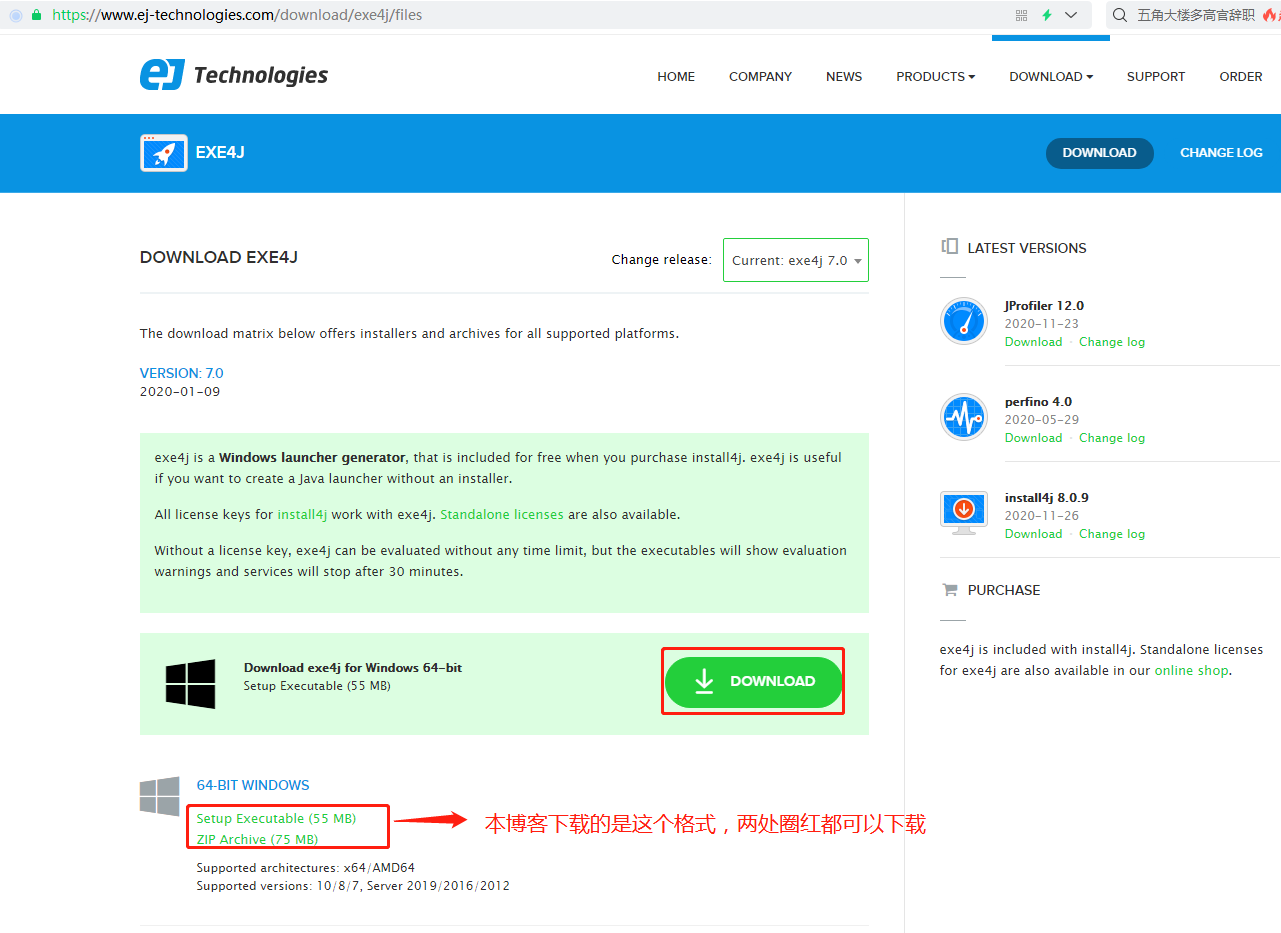Switch to the CHANGE LOG tab
Screen dimensions: 1281x933
(x=1221, y=153)
